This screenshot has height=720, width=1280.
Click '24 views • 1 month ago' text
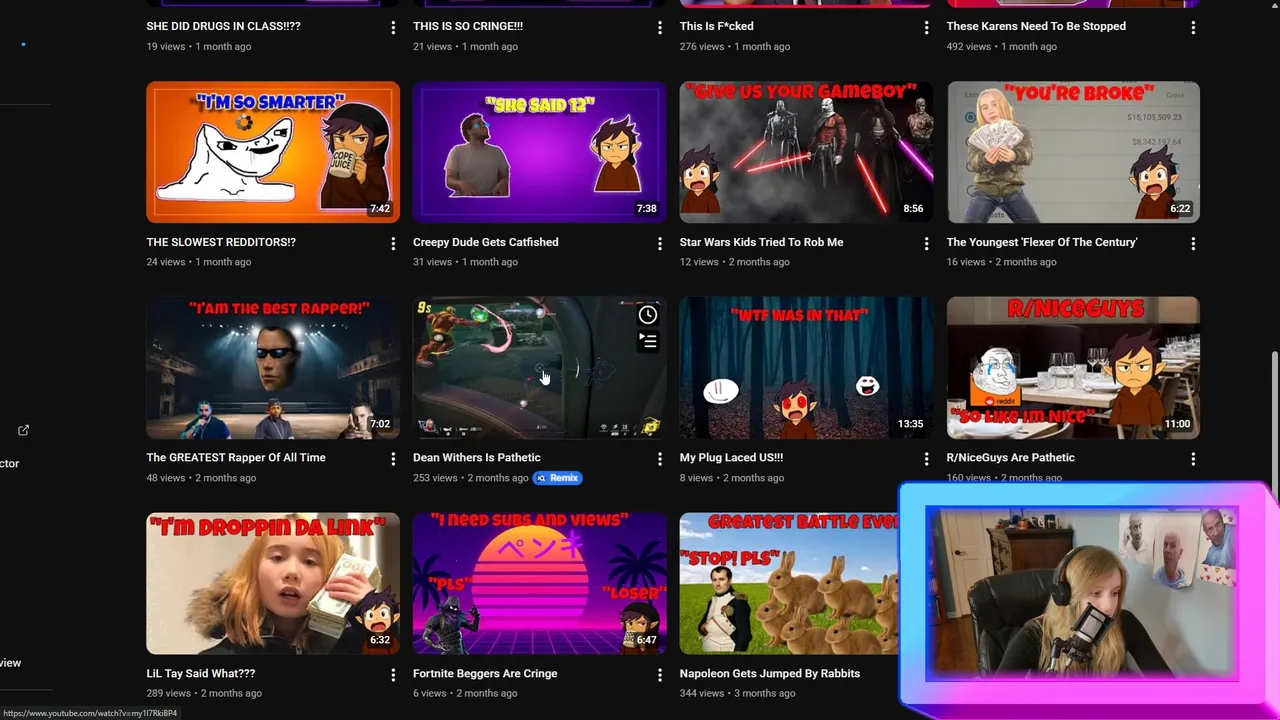point(198,262)
